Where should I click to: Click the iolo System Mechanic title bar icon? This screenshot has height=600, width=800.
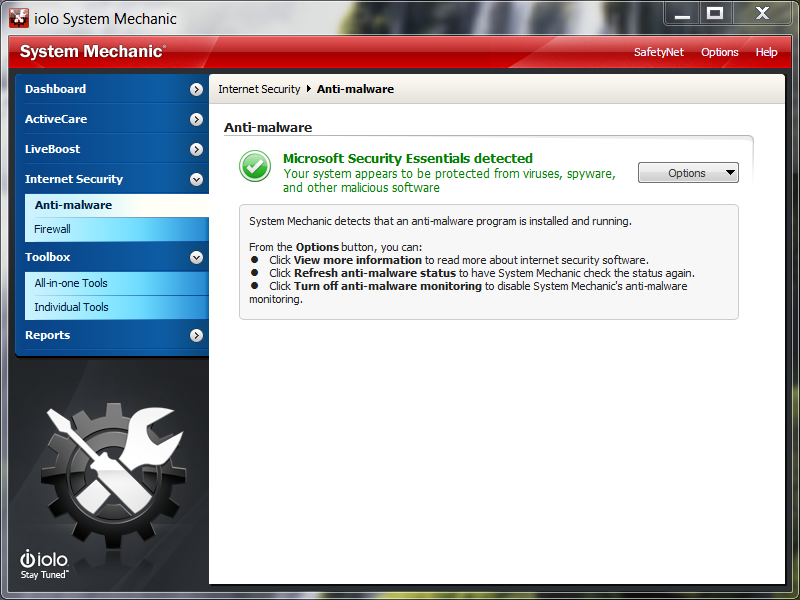(18, 18)
